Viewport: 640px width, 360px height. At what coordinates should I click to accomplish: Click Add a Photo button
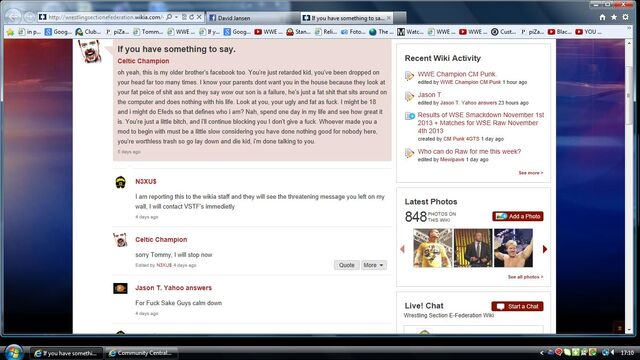pos(518,216)
